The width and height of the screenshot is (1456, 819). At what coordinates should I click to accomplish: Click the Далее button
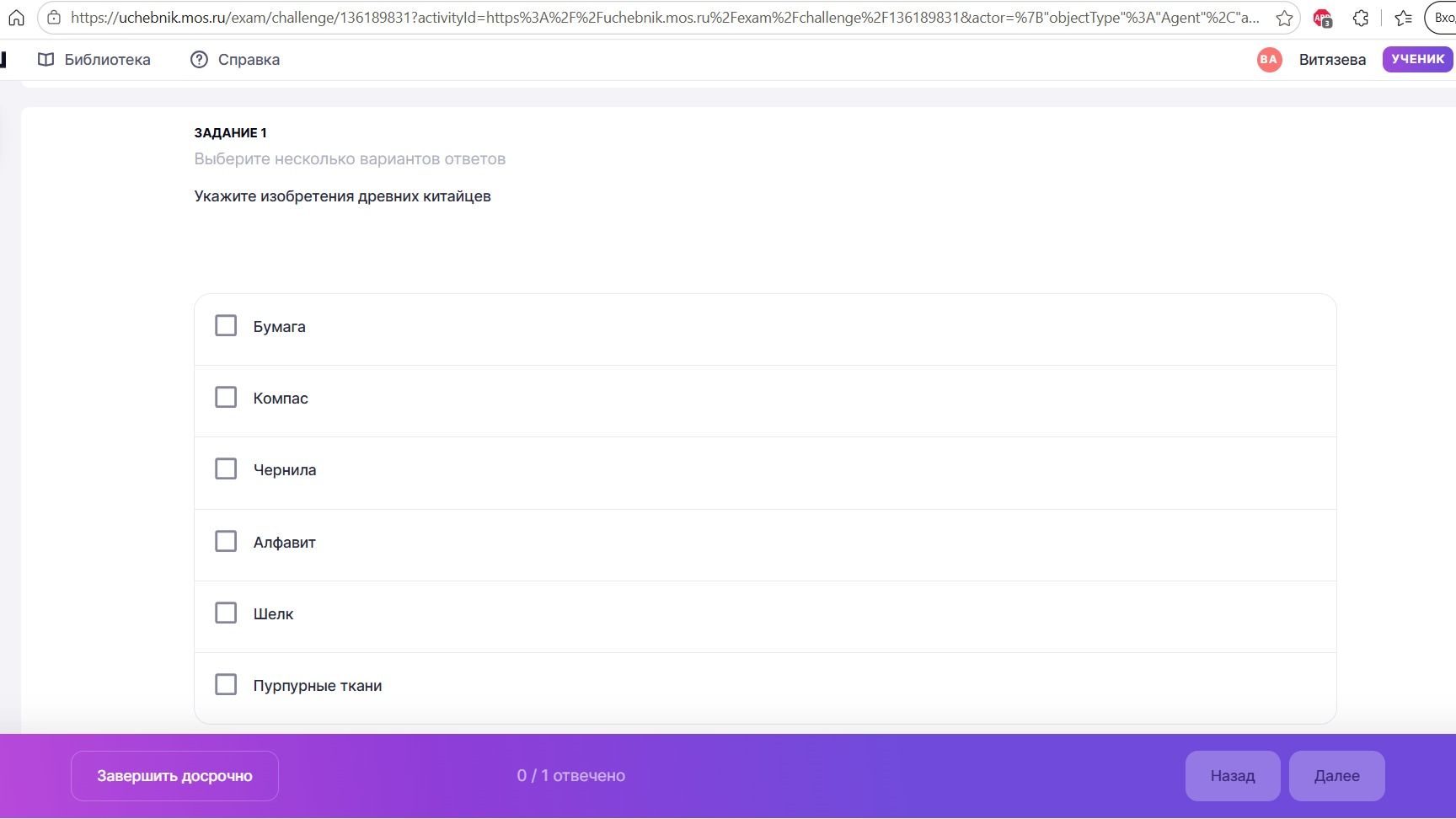(x=1336, y=776)
